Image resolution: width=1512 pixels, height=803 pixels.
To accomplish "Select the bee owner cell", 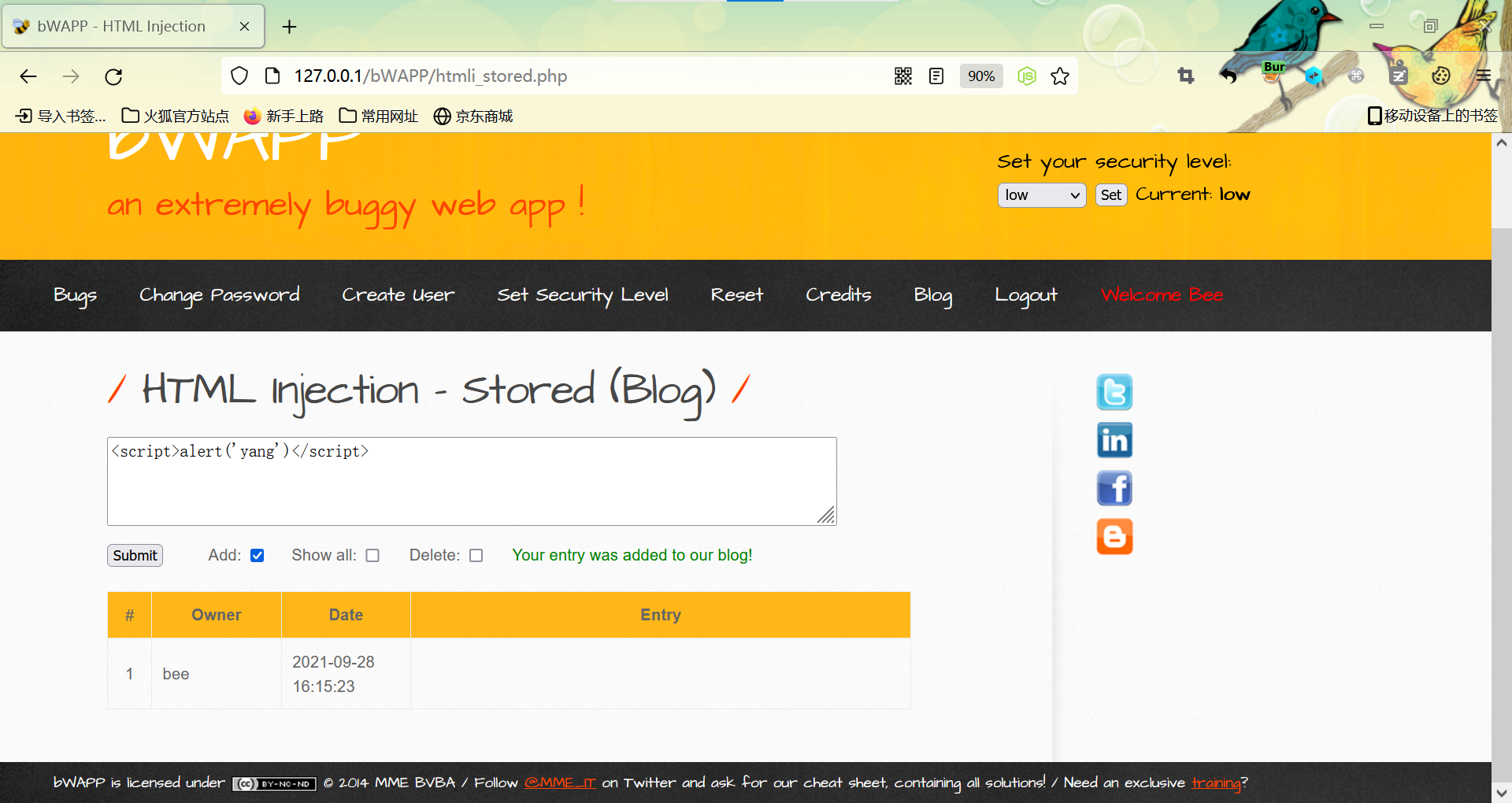I will point(217,674).
